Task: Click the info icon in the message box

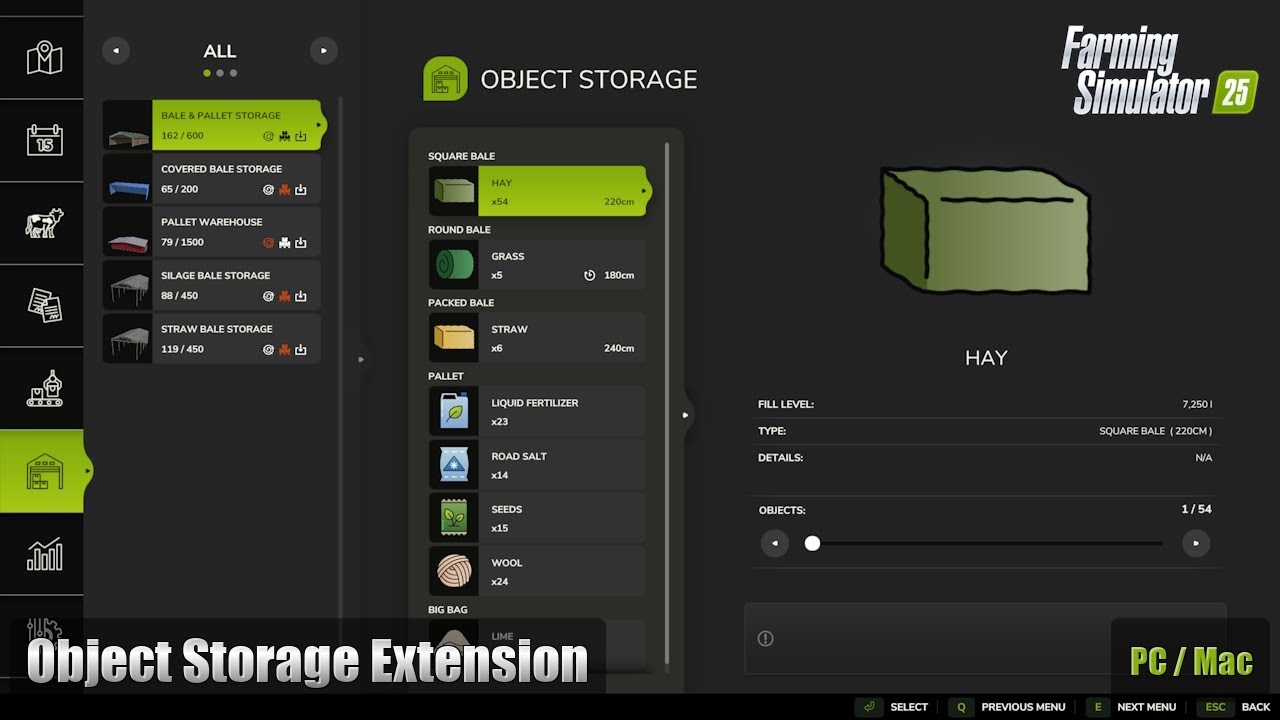Action: (x=766, y=638)
